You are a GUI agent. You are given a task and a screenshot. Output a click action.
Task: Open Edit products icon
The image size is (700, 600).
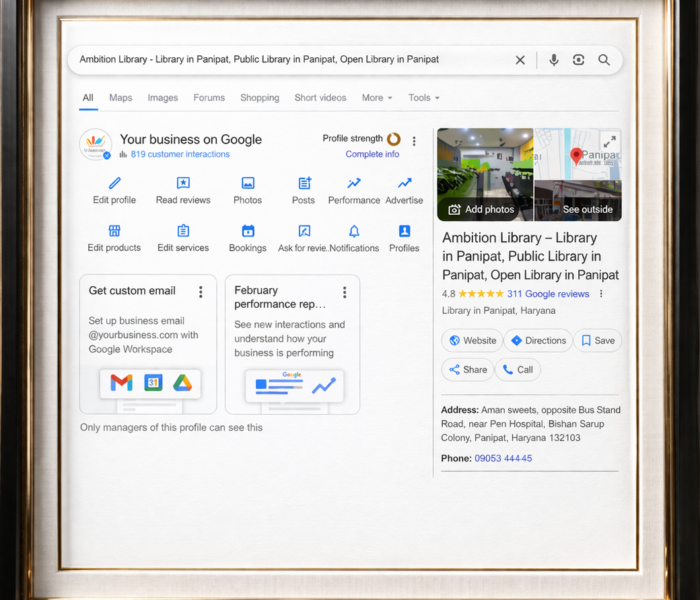[114, 231]
